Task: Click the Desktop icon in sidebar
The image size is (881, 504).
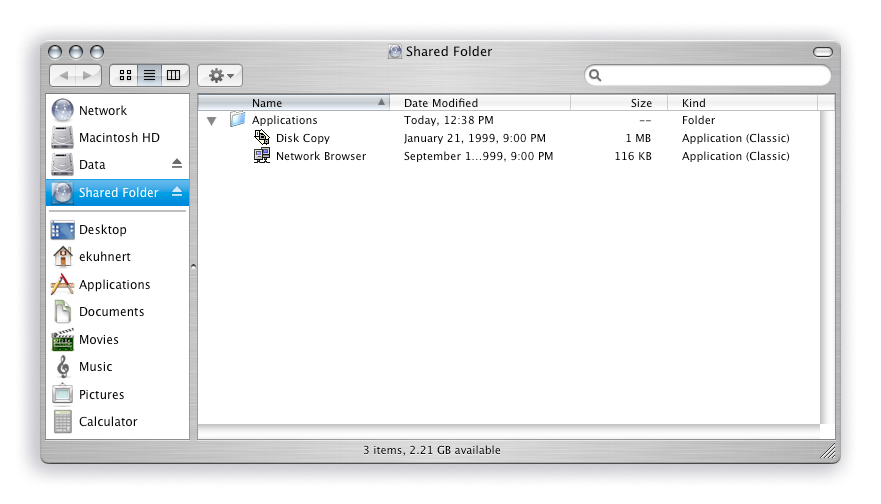Action: point(62,230)
